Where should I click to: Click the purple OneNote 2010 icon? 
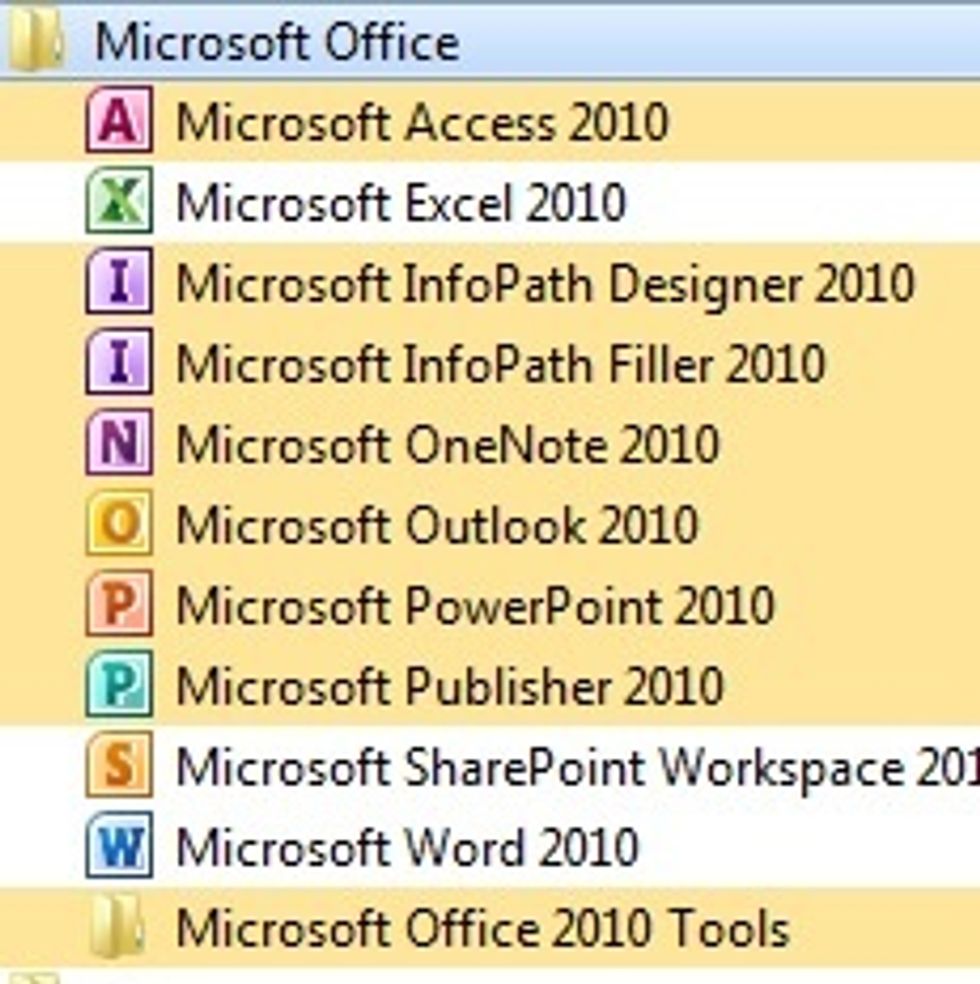point(119,444)
